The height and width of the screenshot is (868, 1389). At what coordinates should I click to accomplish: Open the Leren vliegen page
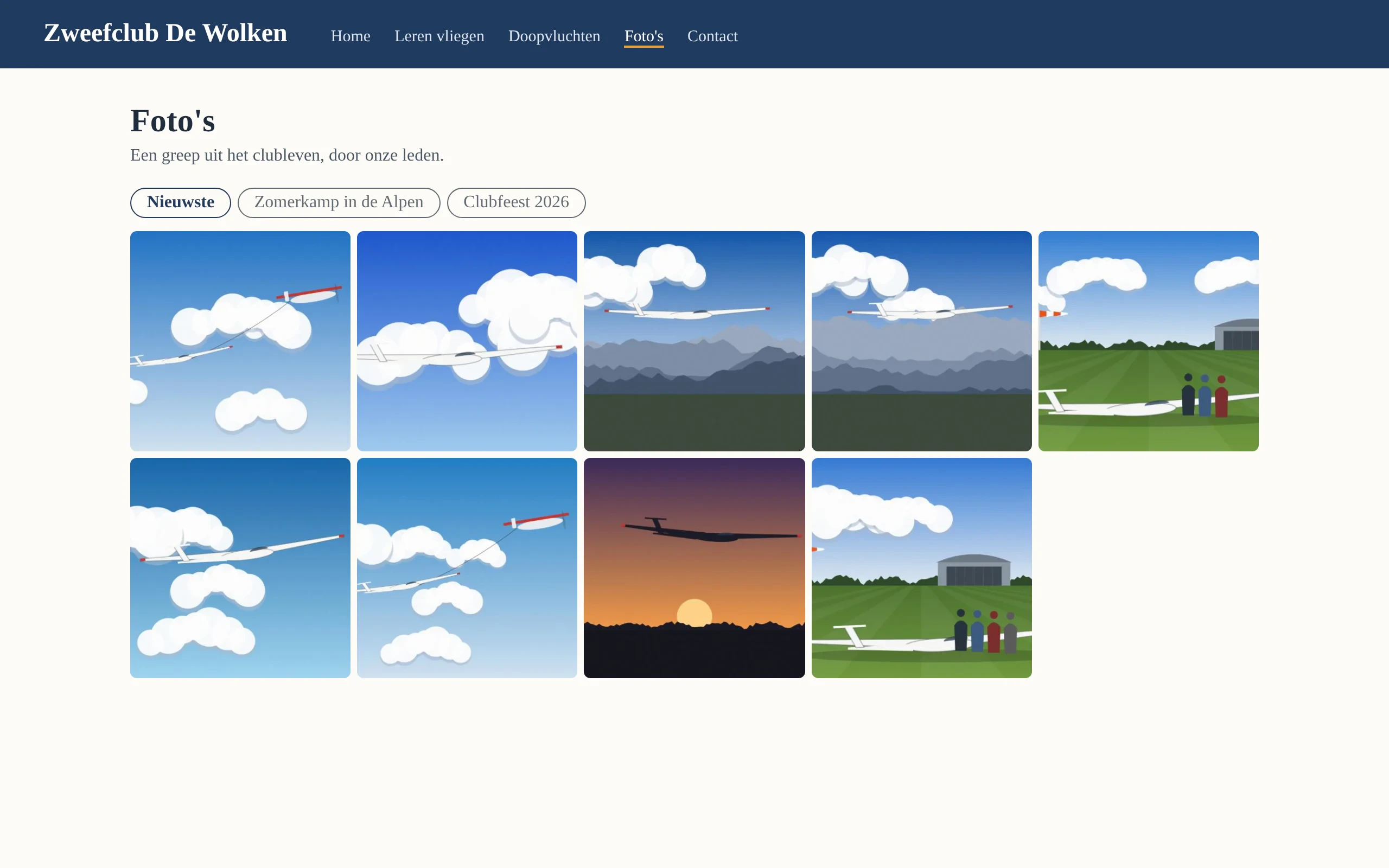[x=439, y=36]
